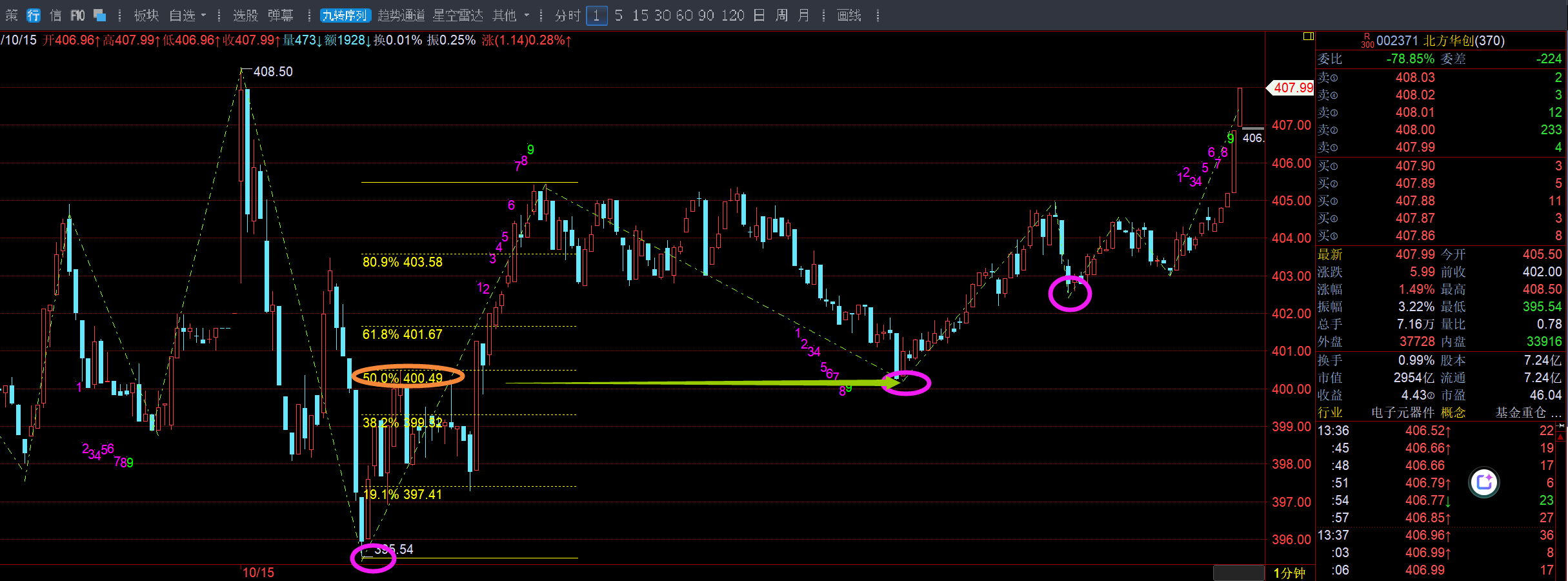The height and width of the screenshot is (581, 1568).
Task: Click the 10/15 date marker on time axis
Action: (x=258, y=573)
